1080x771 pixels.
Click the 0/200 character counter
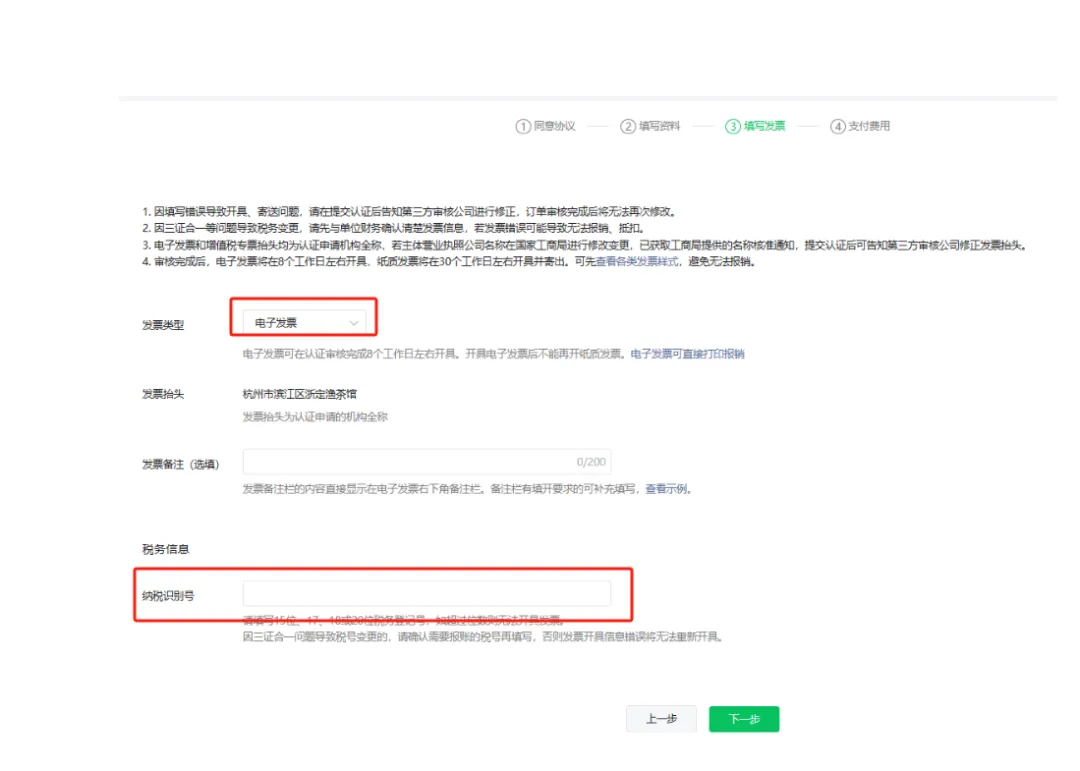pyautogui.click(x=590, y=462)
